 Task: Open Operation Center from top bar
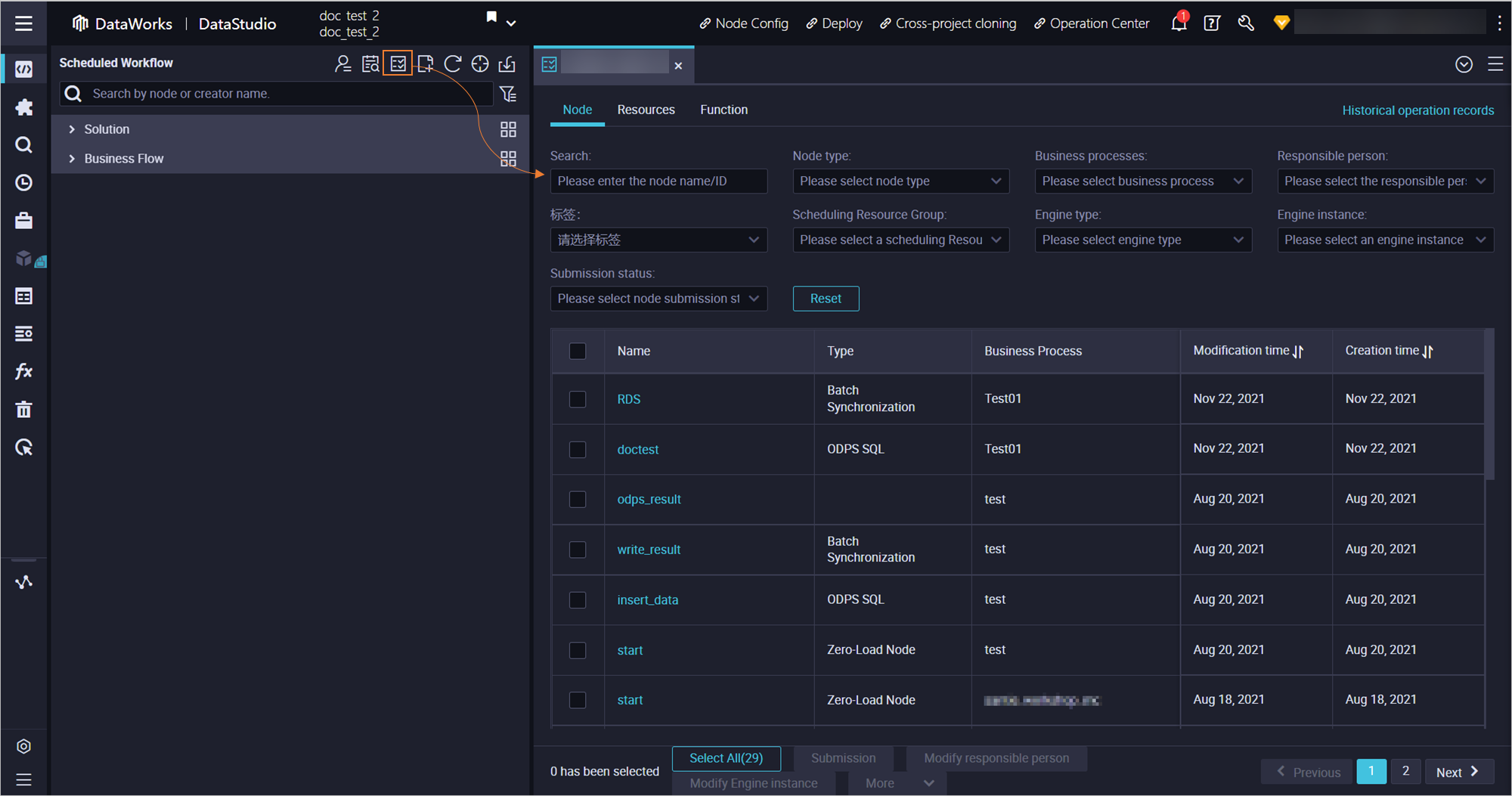point(1091,23)
